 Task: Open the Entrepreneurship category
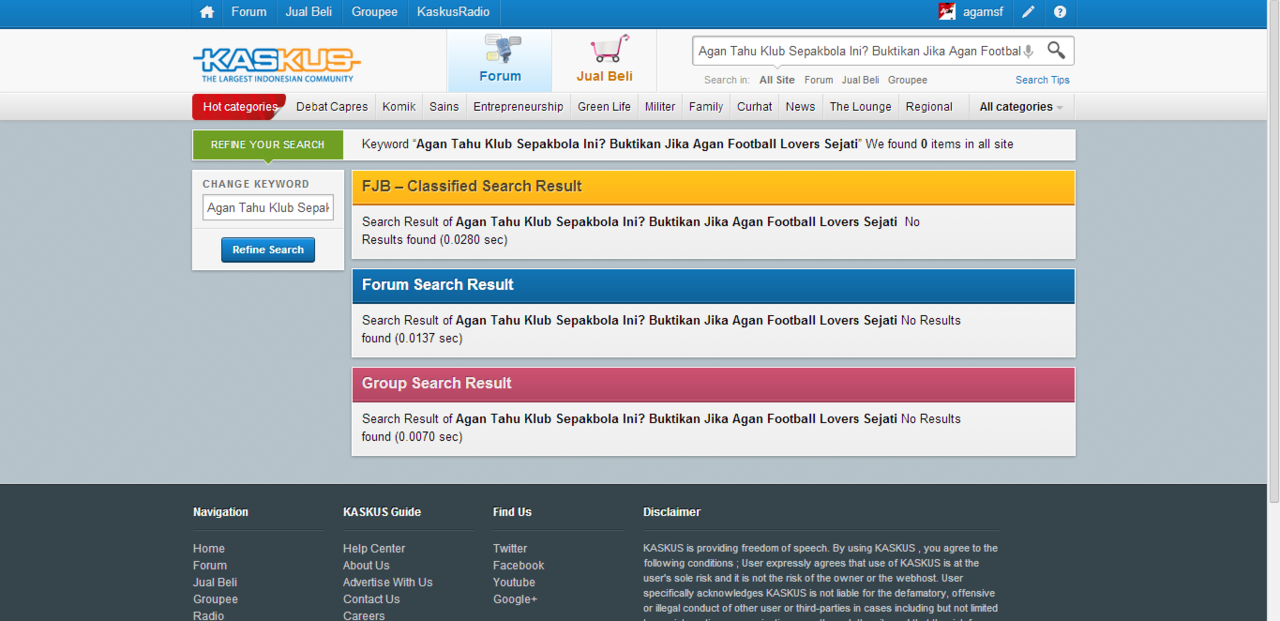tap(518, 107)
